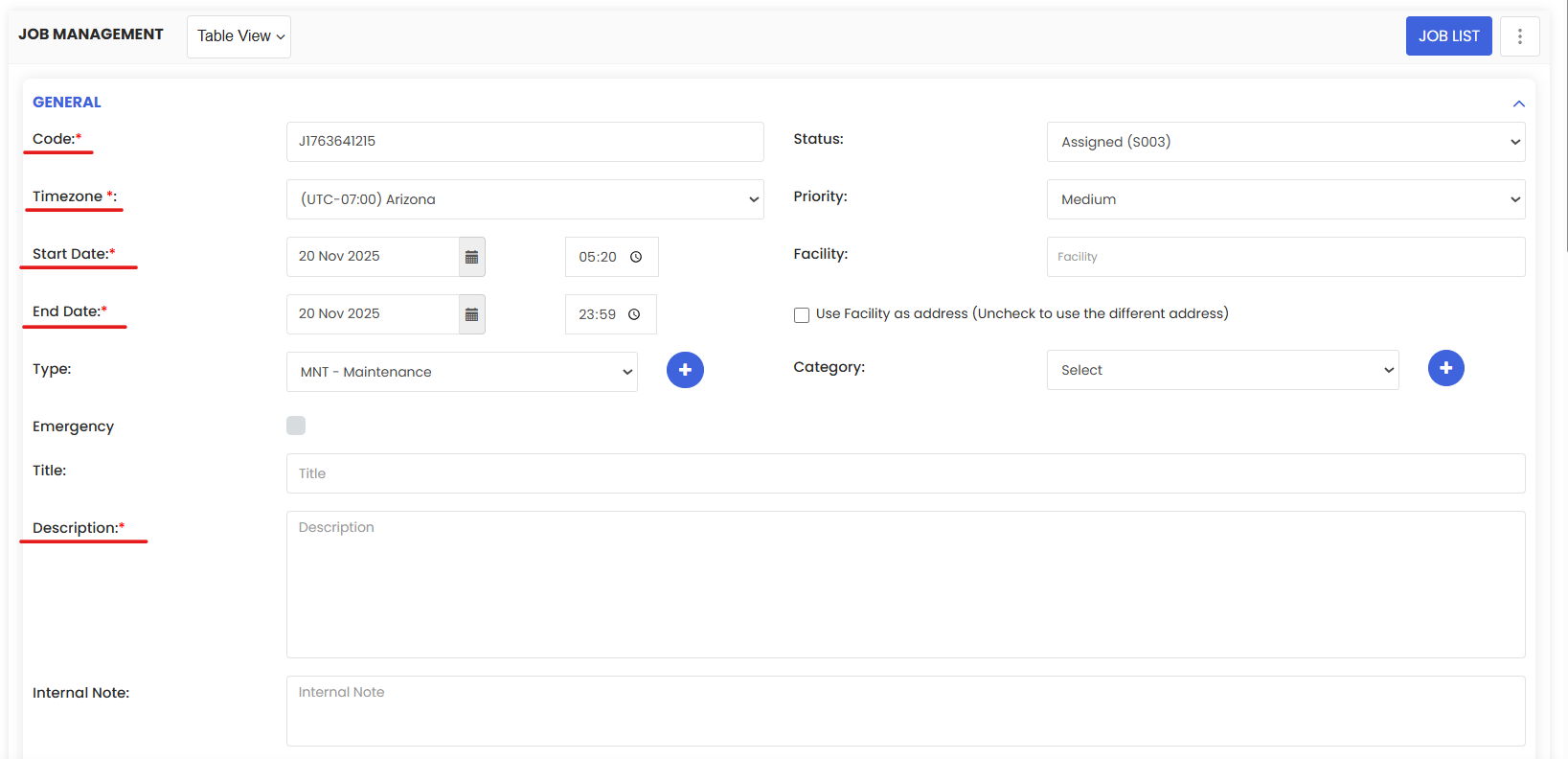This screenshot has width=1568, height=759.
Task: Open the Start Date calendar picker
Action: [x=471, y=257]
